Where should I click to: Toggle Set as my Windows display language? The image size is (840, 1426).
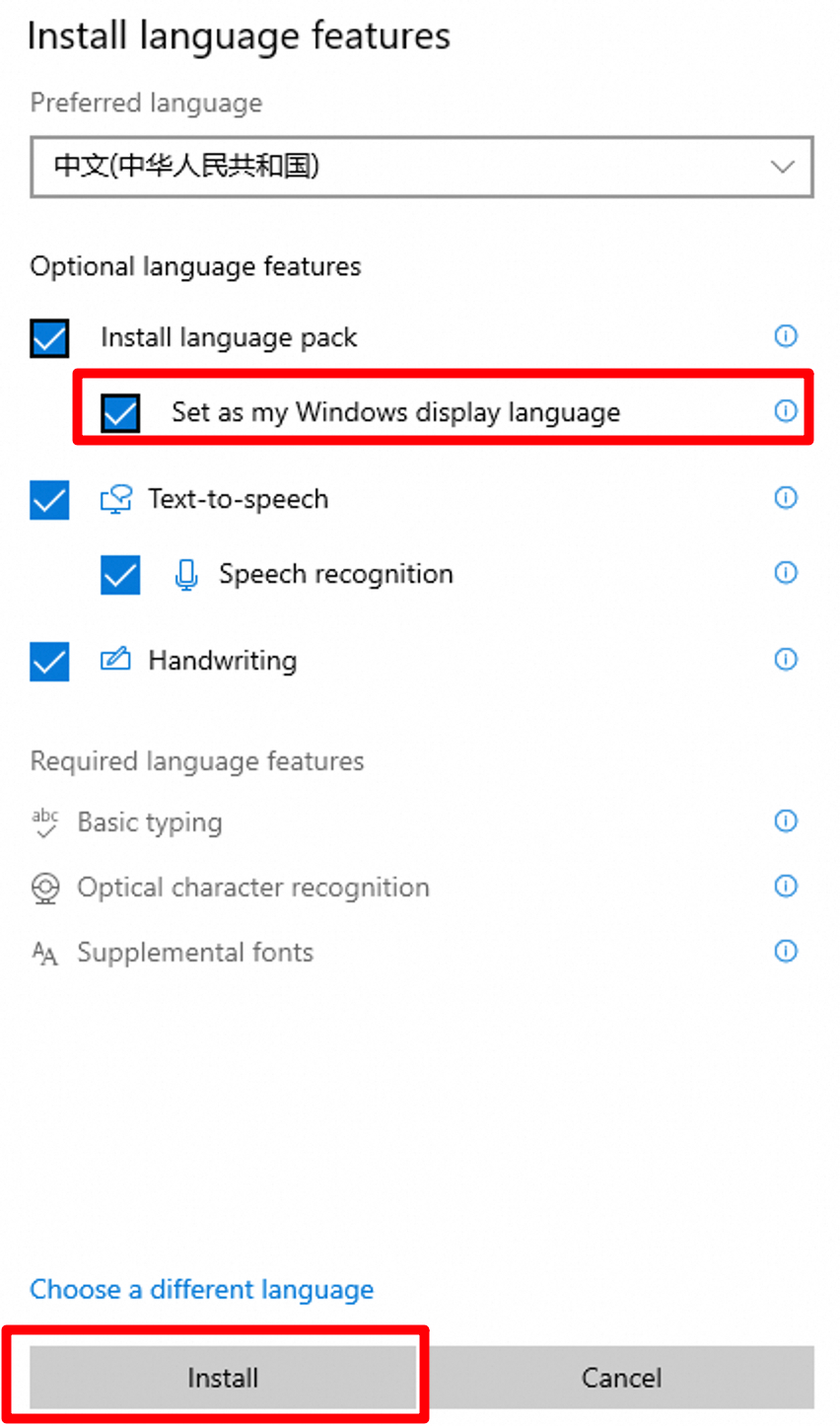click(120, 413)
